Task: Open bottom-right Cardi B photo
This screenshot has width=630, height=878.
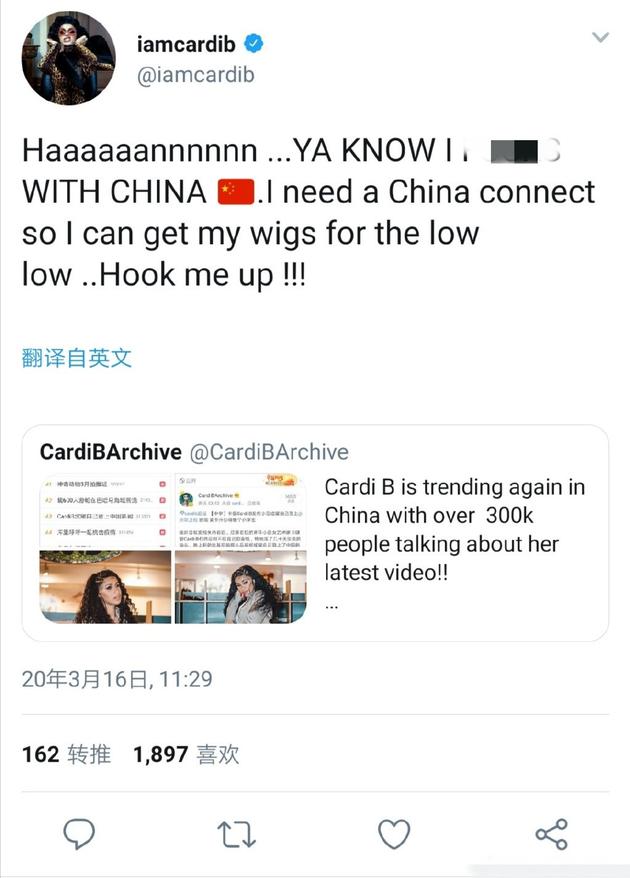Action: coord(241,587)
